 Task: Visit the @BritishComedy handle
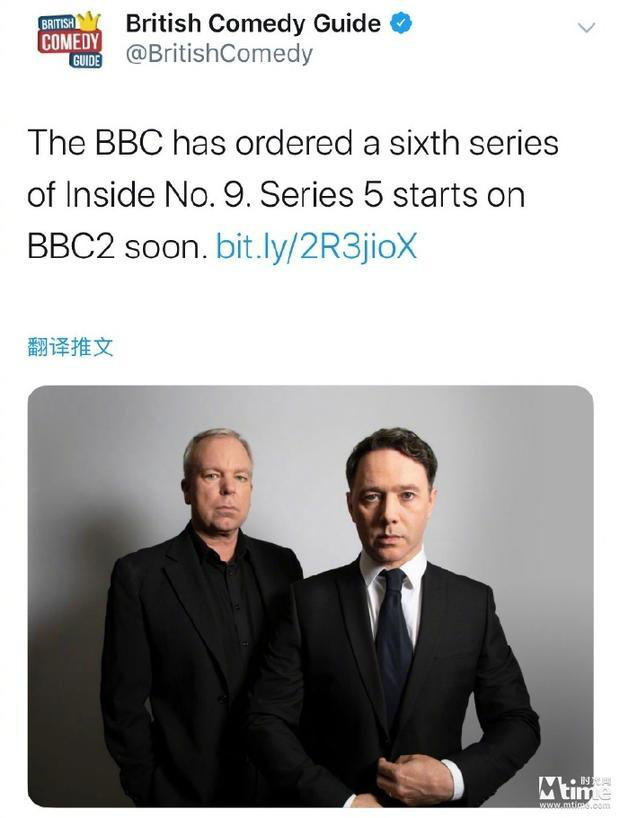coord(219,53)
